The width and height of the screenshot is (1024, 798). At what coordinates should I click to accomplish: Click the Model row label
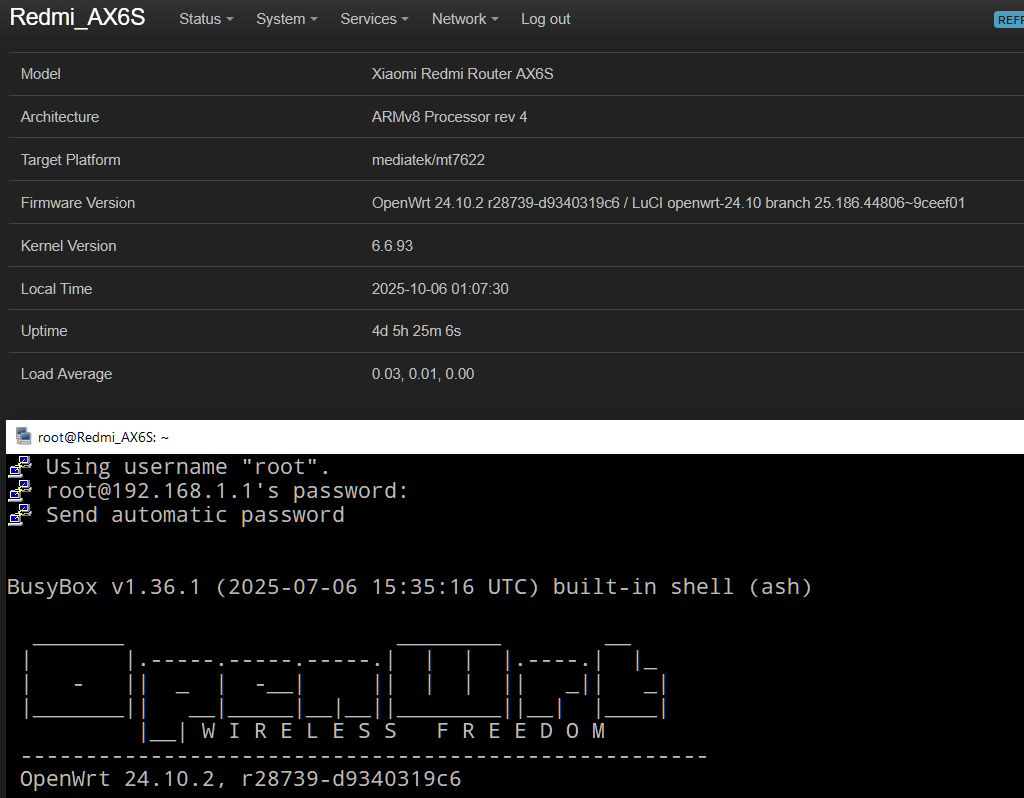[x=40, y=74]
